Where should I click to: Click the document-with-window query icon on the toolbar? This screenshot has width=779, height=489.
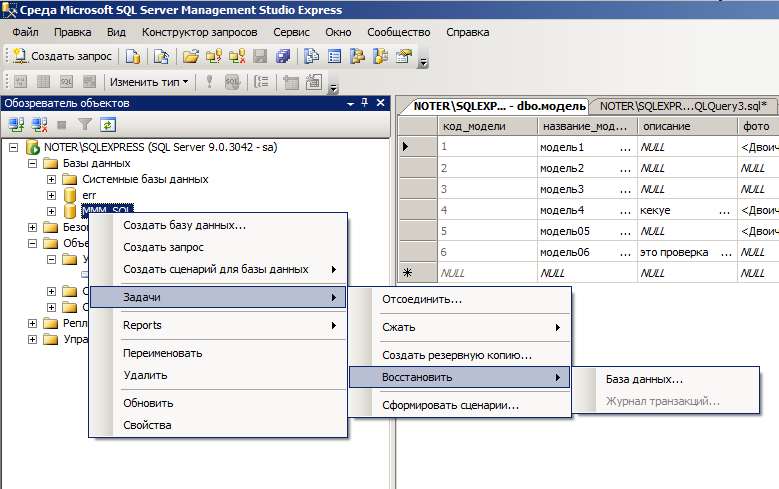[161, 56]
